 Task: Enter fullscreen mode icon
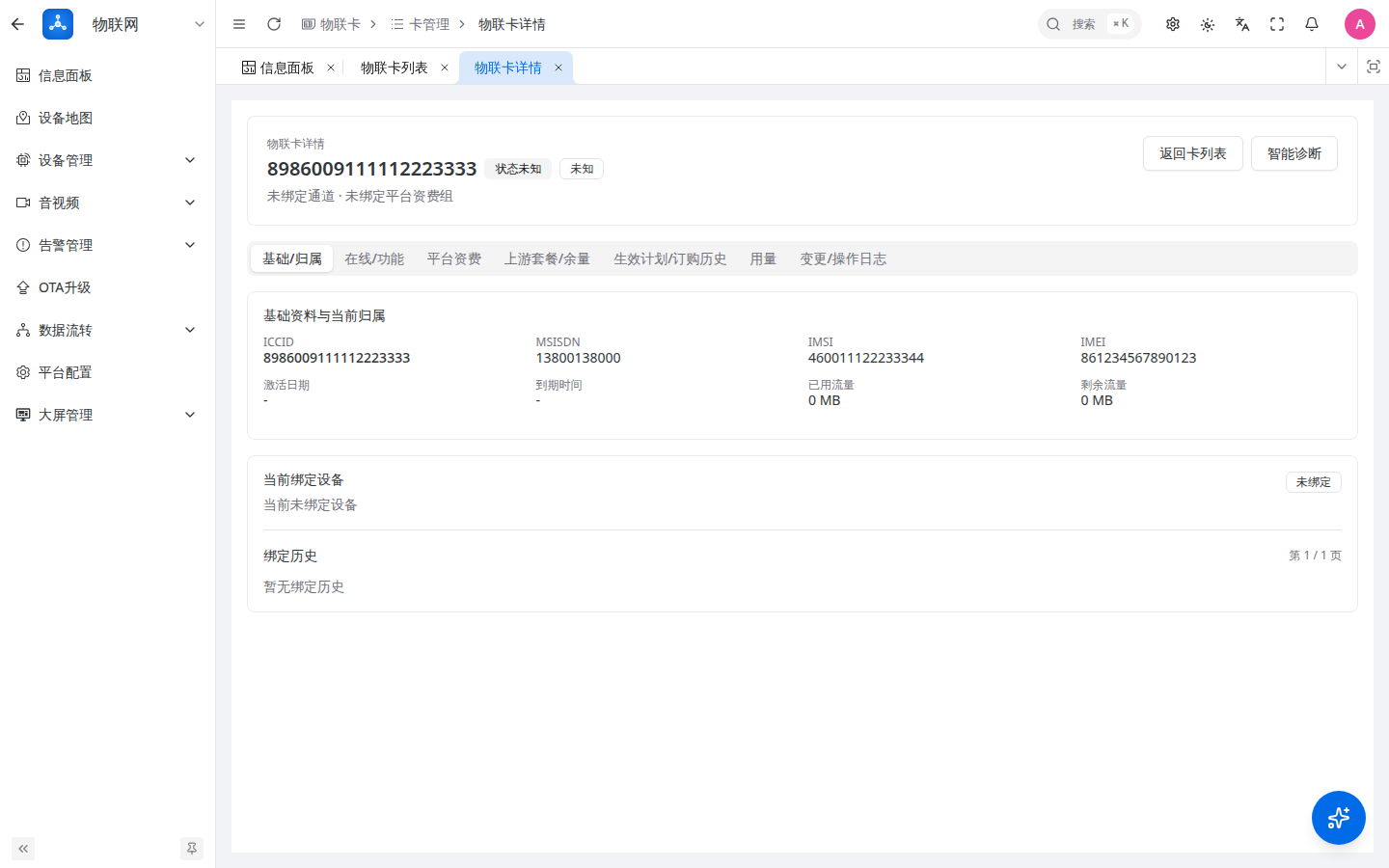(1277, 24)
